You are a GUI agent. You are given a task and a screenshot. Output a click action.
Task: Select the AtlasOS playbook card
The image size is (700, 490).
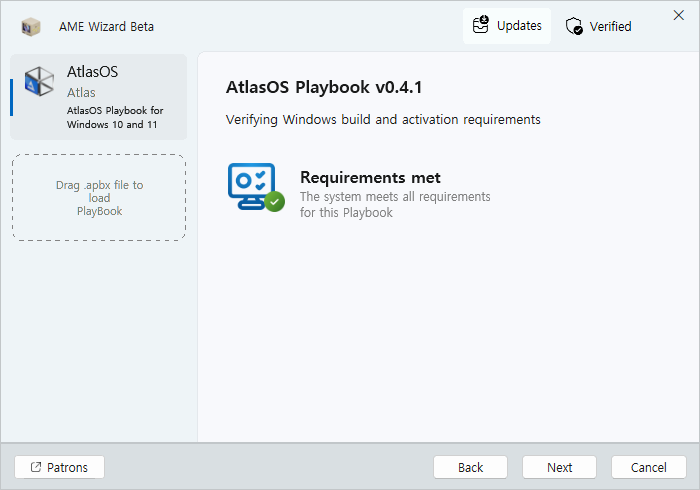(x=99, y=97)
